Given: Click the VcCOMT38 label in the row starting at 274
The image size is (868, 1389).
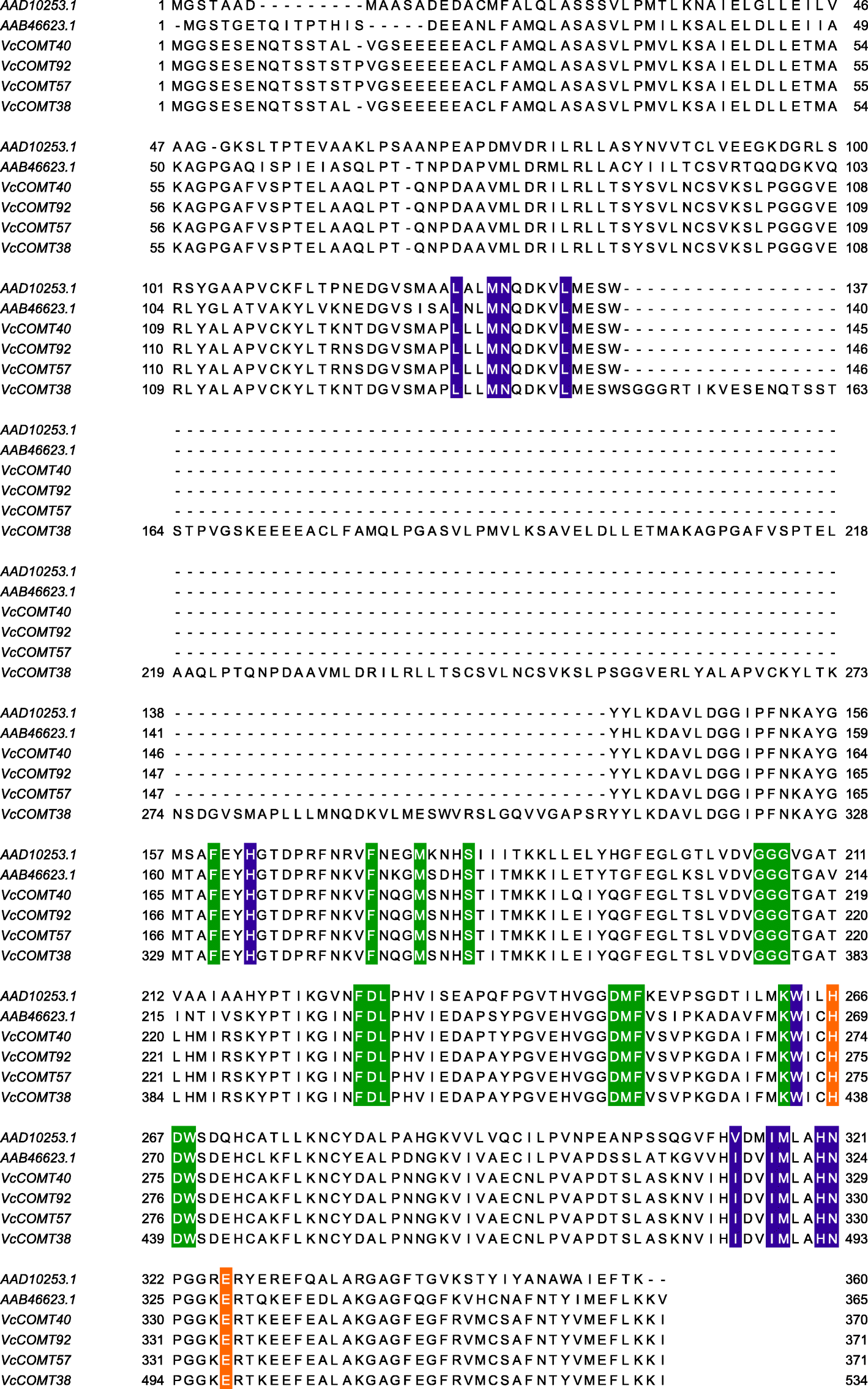Looking at the screenshot, I should (x=36, y=814).
